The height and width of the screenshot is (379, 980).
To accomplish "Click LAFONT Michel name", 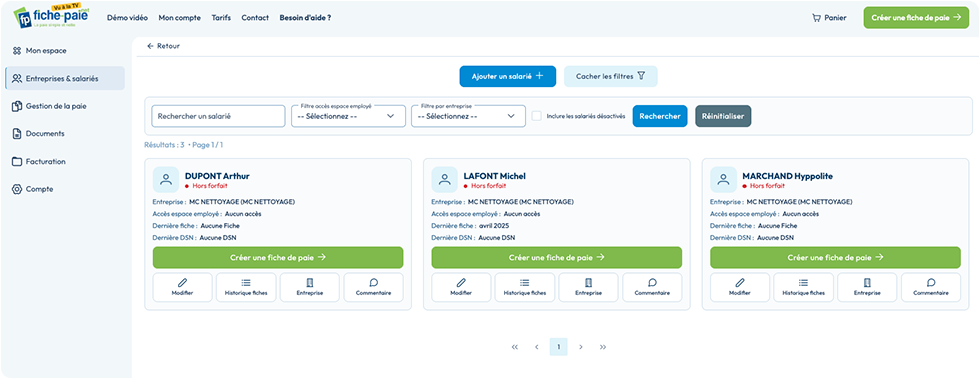I will click(494, 176).
